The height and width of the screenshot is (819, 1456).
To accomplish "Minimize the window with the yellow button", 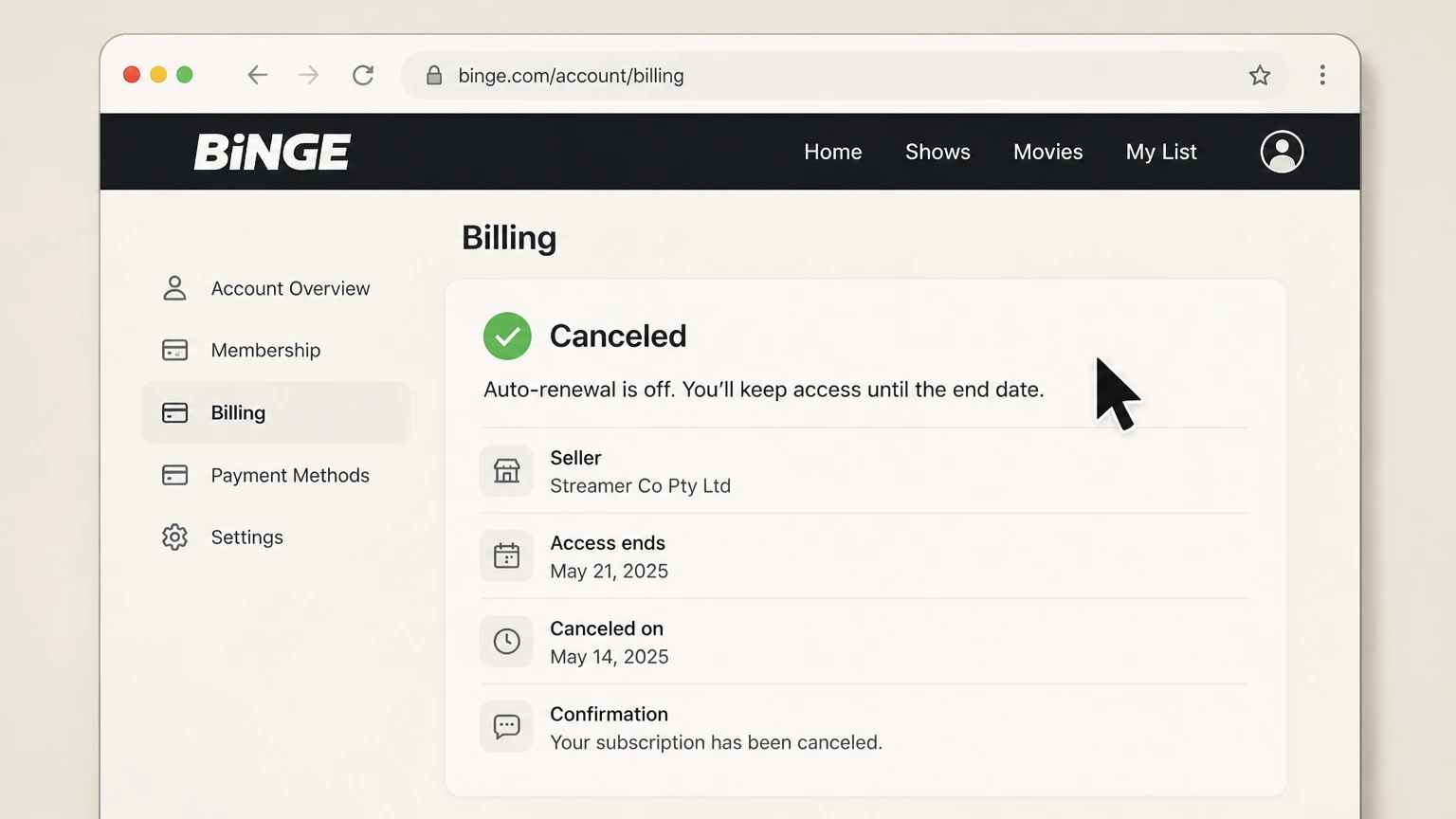I will pos(158,75).
